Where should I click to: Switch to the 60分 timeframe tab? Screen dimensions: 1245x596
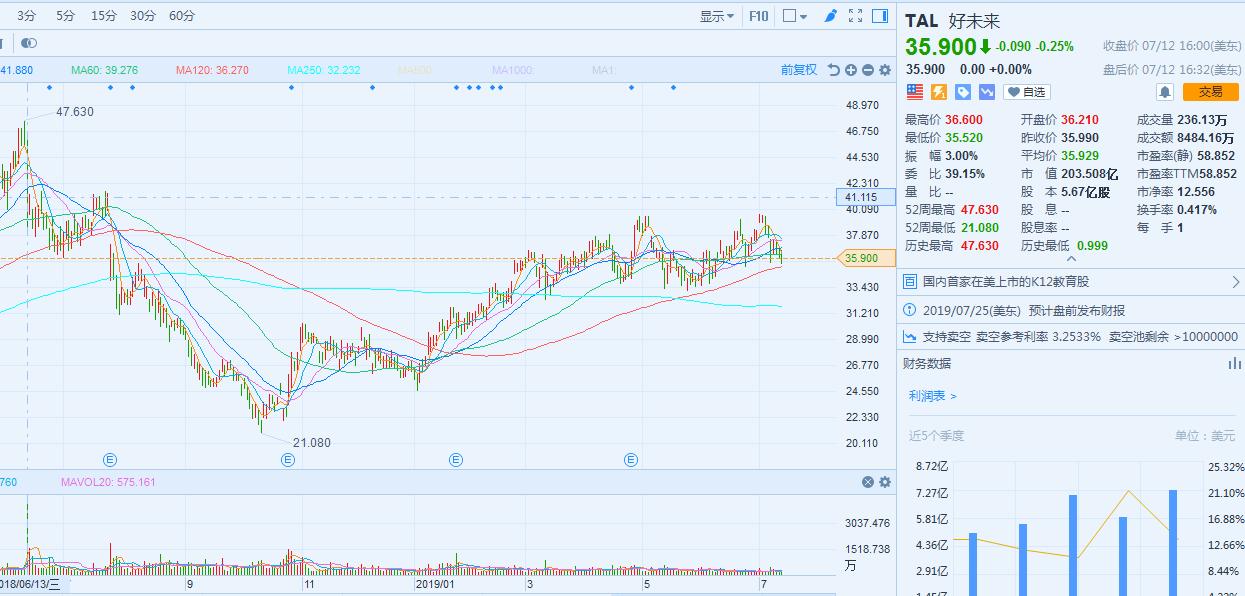pyautogui.click(x=182, y=16)
